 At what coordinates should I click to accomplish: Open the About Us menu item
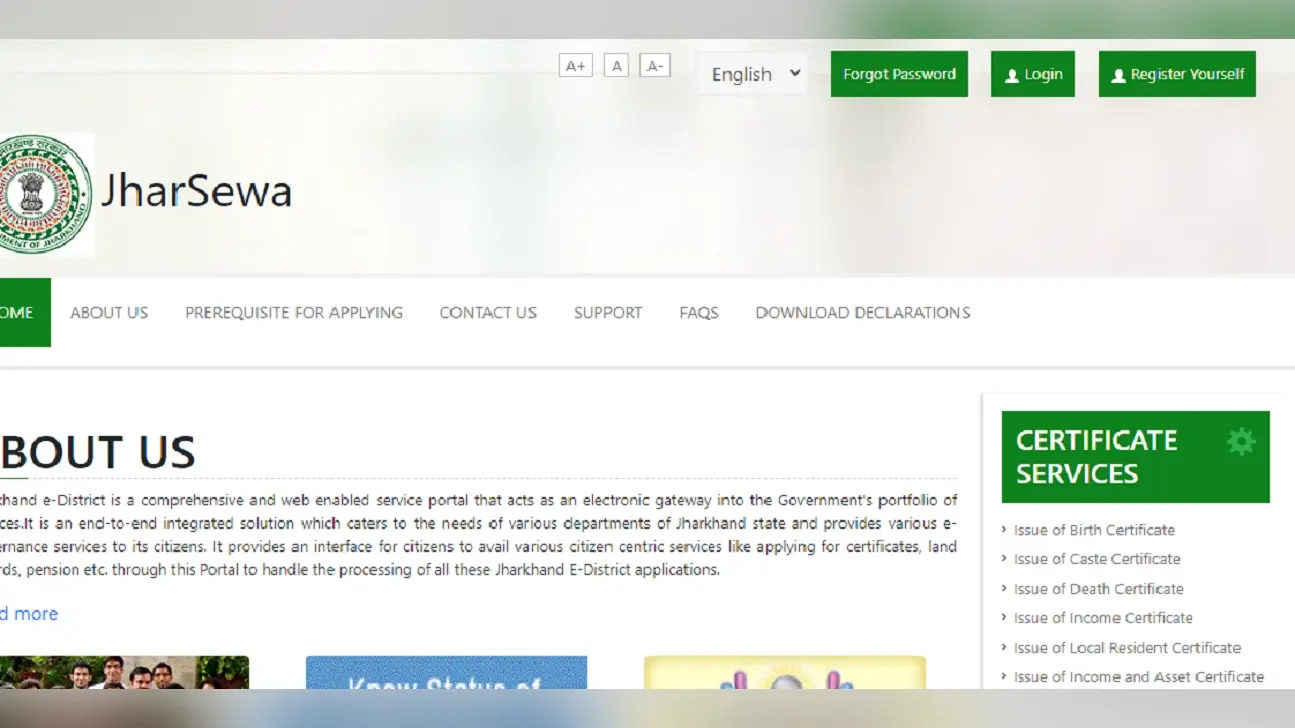109,313
